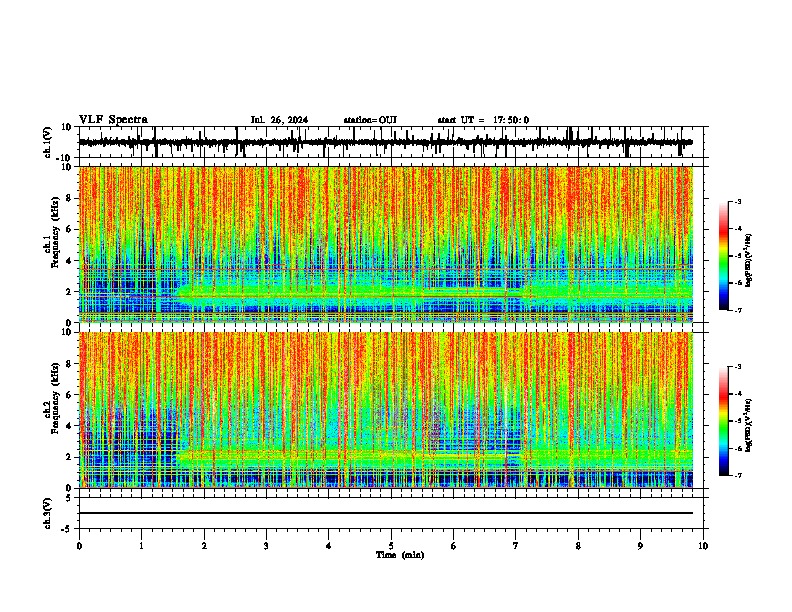Click the Time (min) axis label

coord(400,555)
